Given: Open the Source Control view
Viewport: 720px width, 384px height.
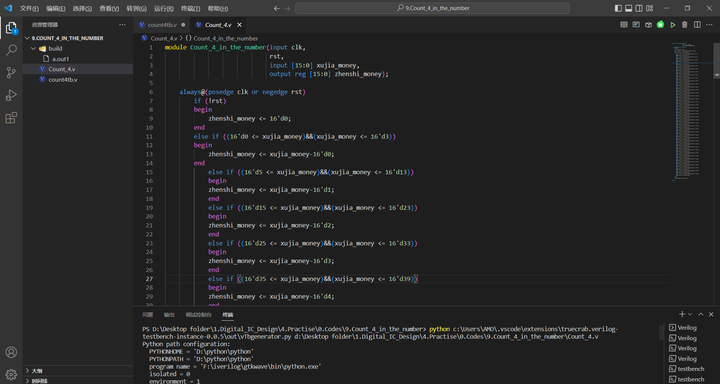Looking at the screenshot, I should coord(11,73).
